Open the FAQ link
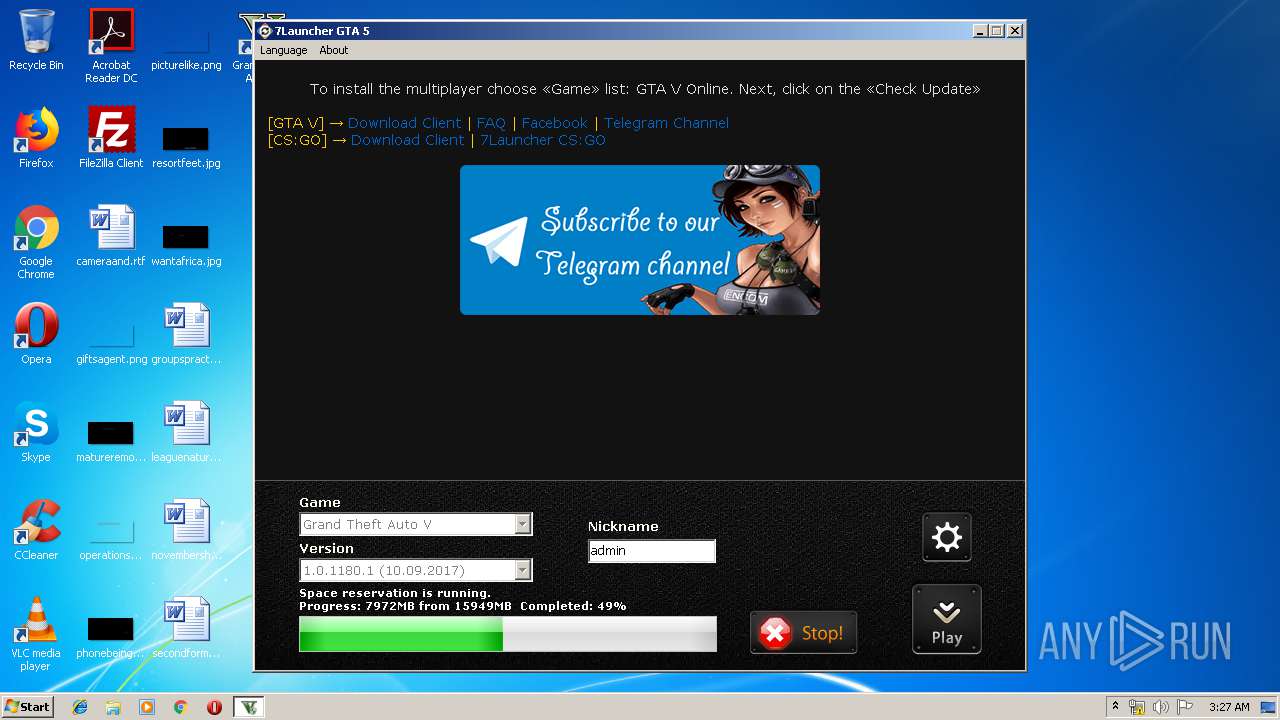Viewport: 1280px width, 720px height. click(x=491, y=123)
